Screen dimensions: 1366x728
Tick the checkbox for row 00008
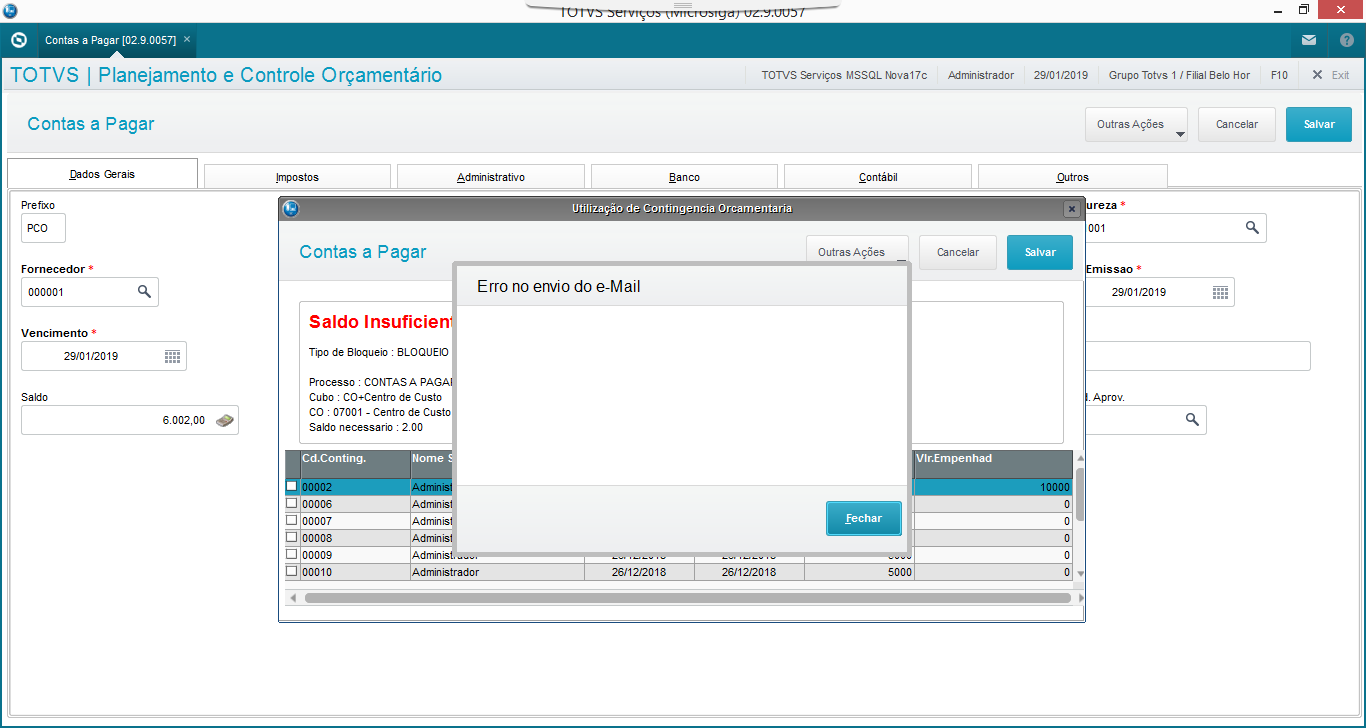(292, 537)
